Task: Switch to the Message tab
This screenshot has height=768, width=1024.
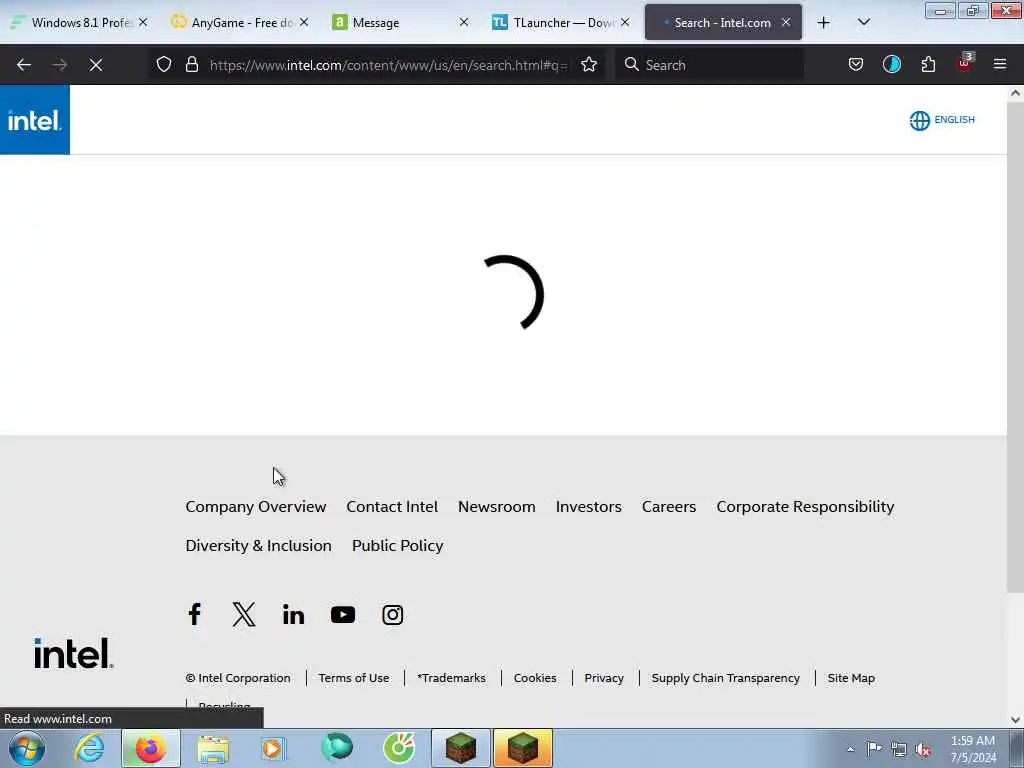Action: 400,23
